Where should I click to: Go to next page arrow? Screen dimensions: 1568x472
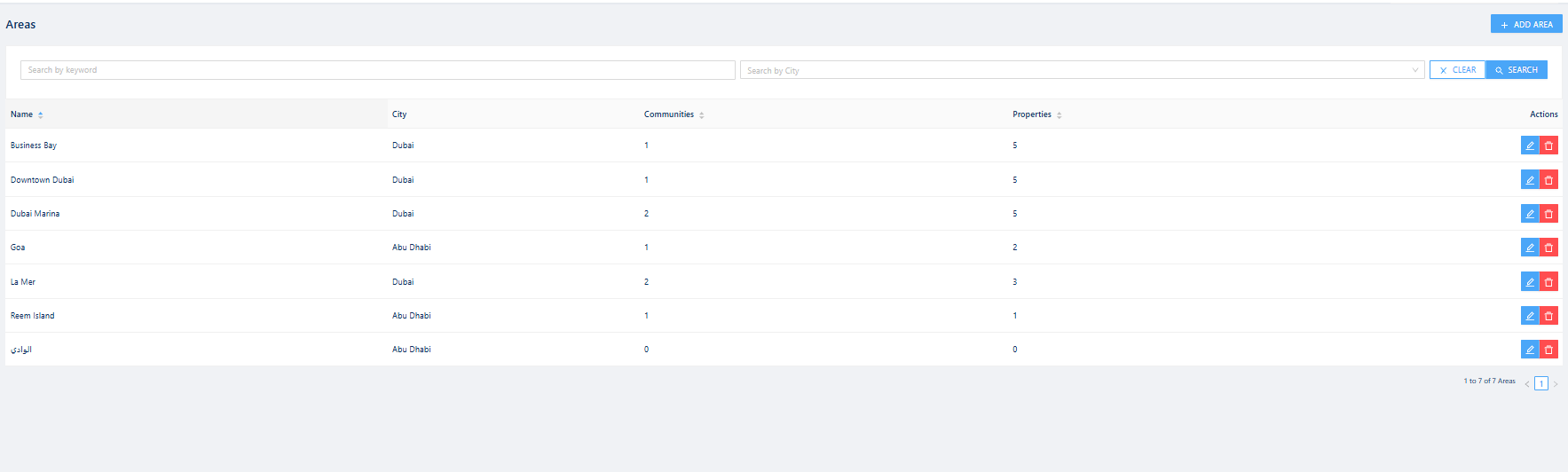tap(1556, 384)
